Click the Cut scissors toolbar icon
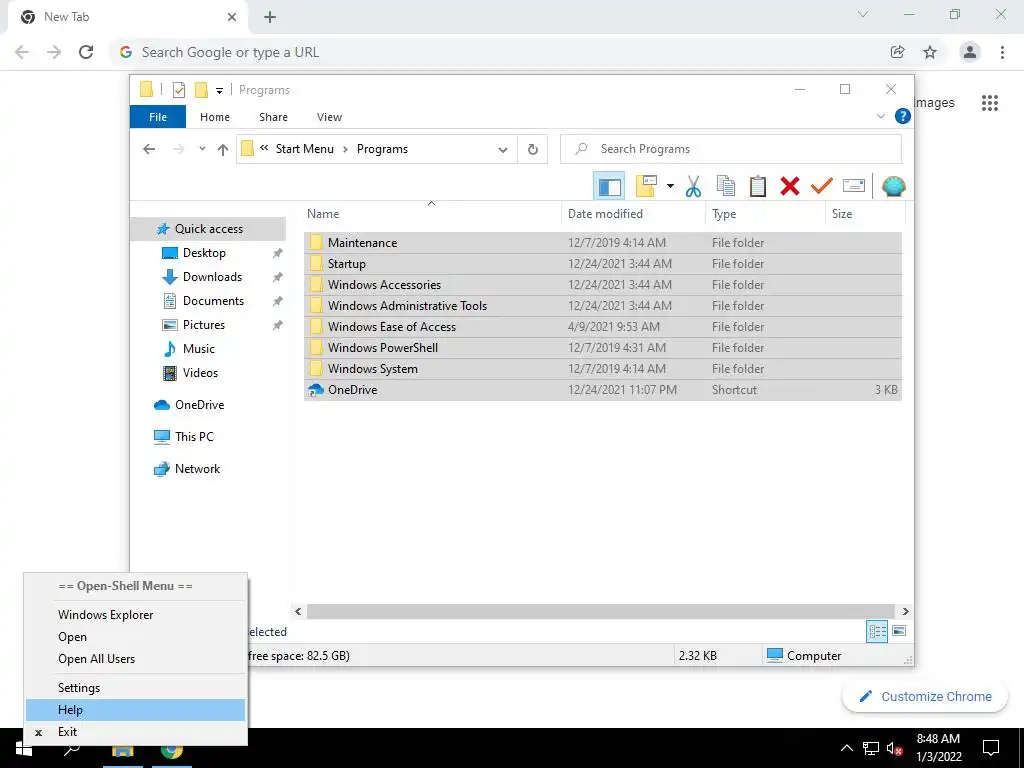Viewport: 1024px width, 768px height. 694,187
